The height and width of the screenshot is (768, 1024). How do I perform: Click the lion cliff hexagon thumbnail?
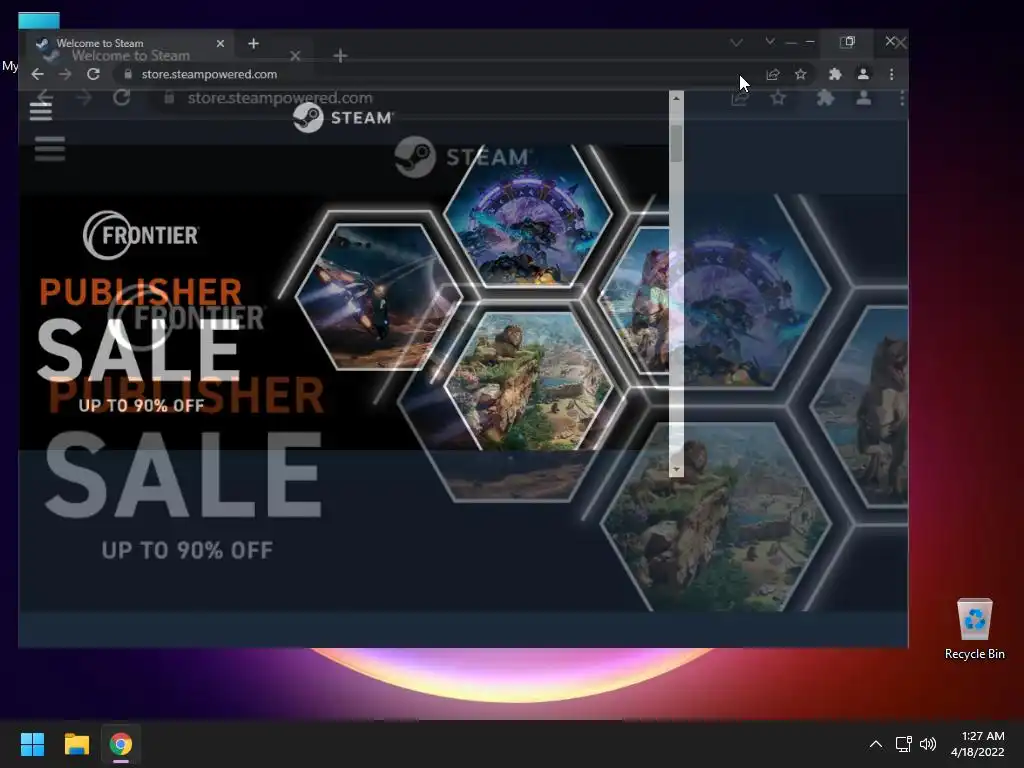528,381
